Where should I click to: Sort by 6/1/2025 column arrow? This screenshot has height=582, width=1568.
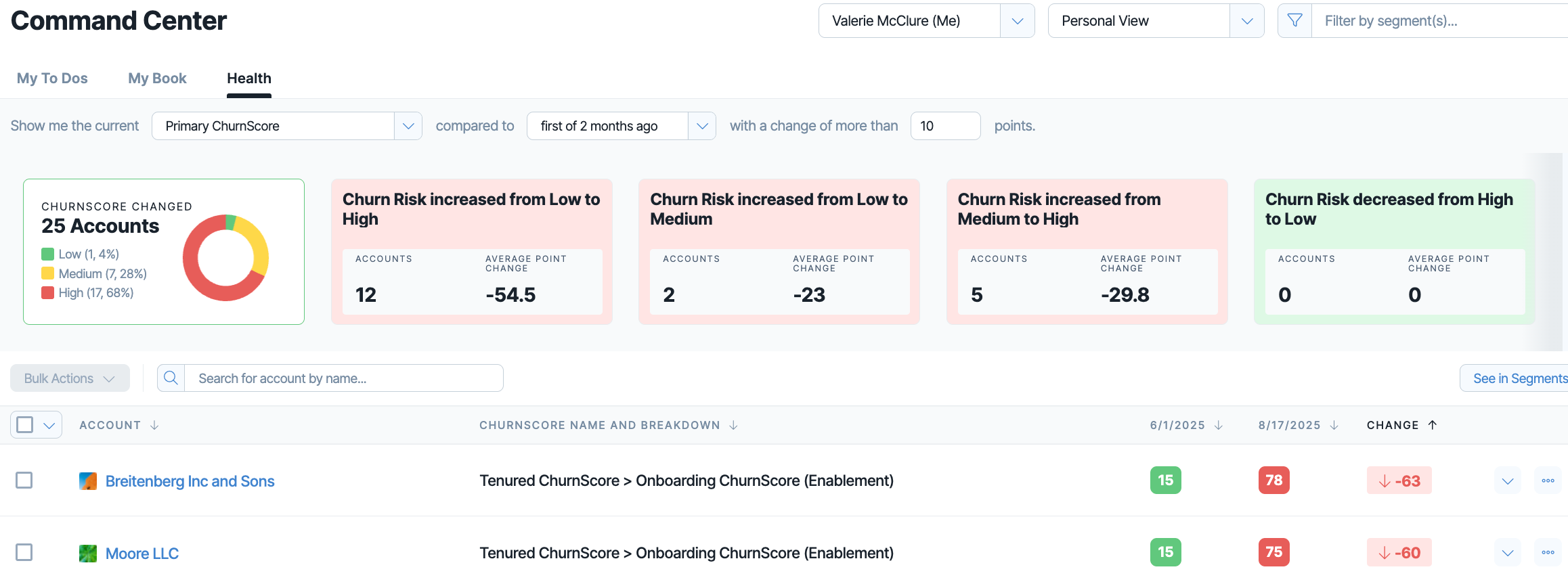click(x=1219, y=425)
